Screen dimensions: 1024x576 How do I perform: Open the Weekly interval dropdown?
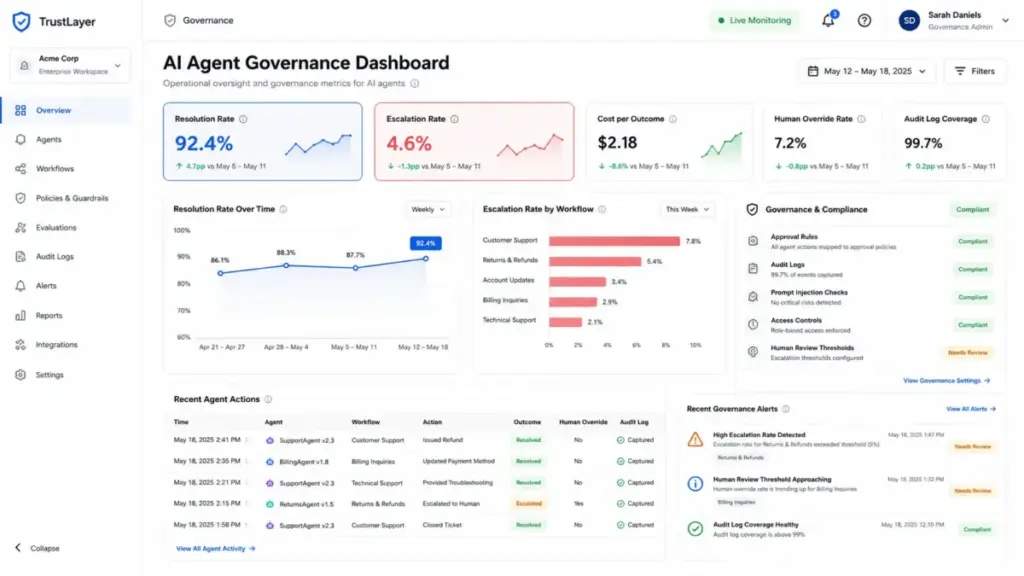click(x=428, y=209)
